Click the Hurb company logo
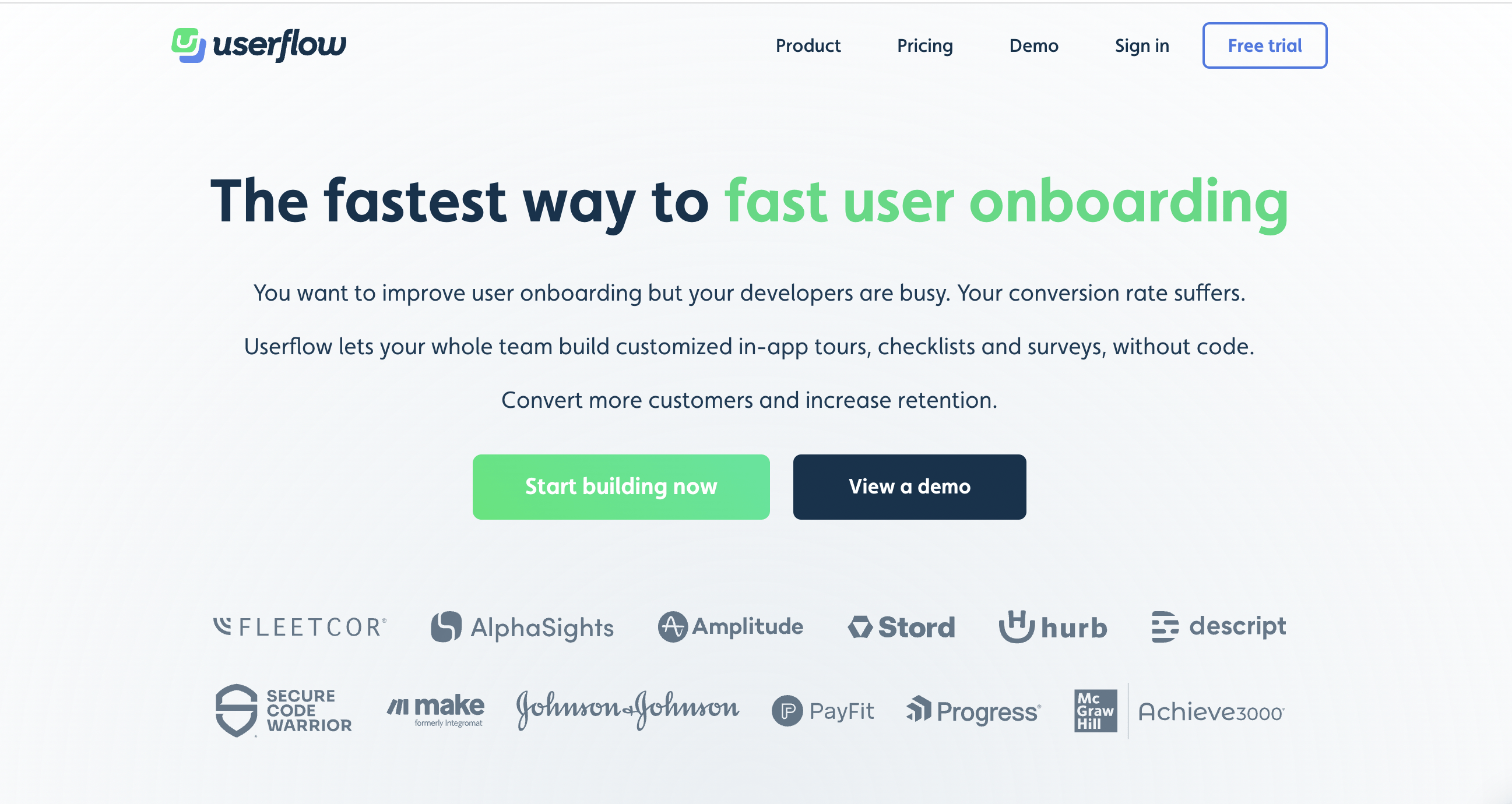 pos(1052,628)
